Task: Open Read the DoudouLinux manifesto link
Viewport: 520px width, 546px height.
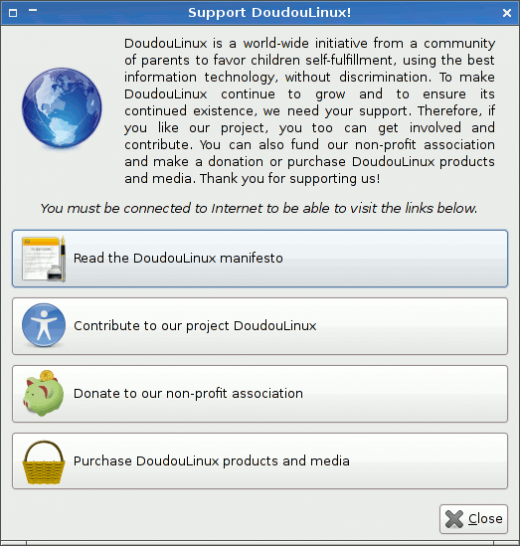Action: 260,259
